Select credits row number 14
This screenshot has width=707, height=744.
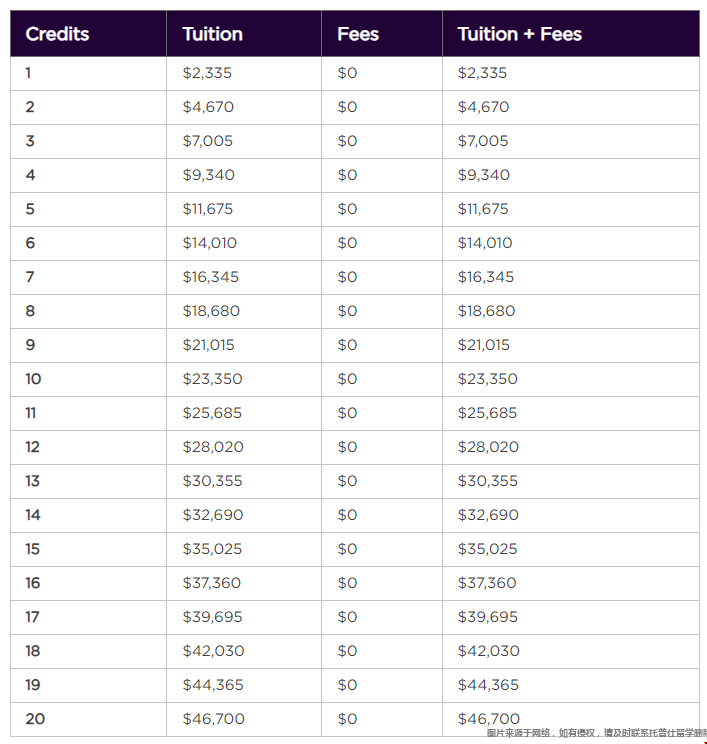33,515
